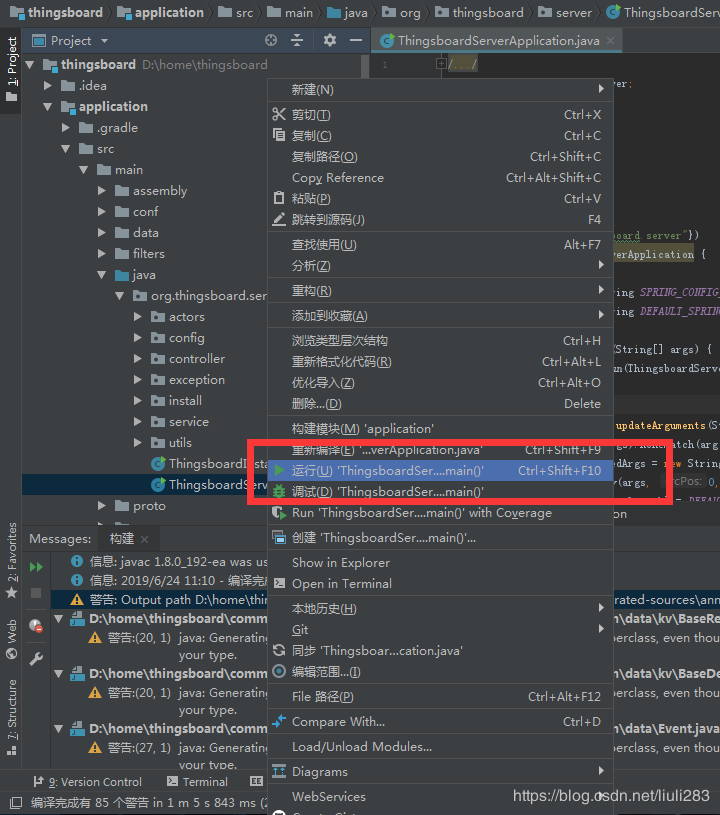Click the javac 1.8.0_192-ea info message
The height and width of the screenshot is (815, 720).
169,562
